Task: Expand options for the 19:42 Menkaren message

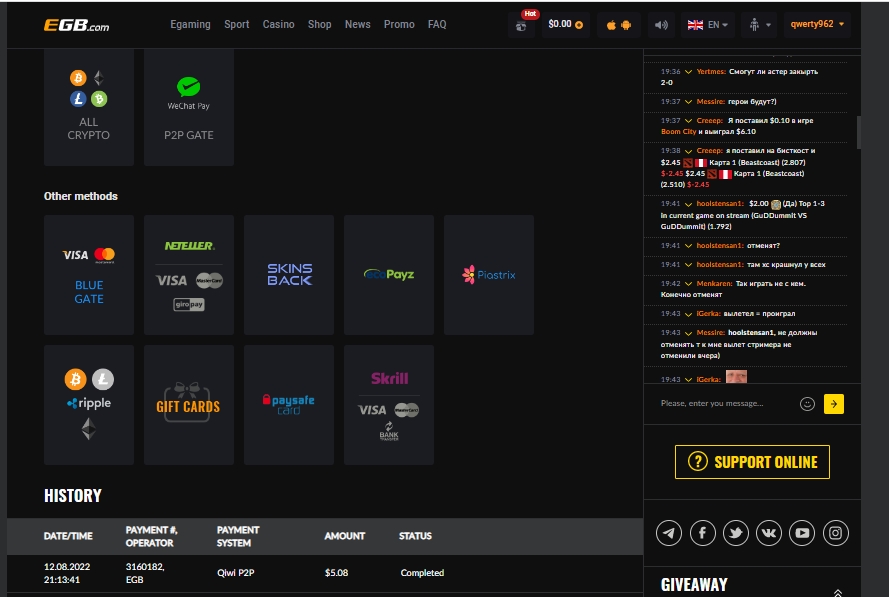Action: coord(688,284)
